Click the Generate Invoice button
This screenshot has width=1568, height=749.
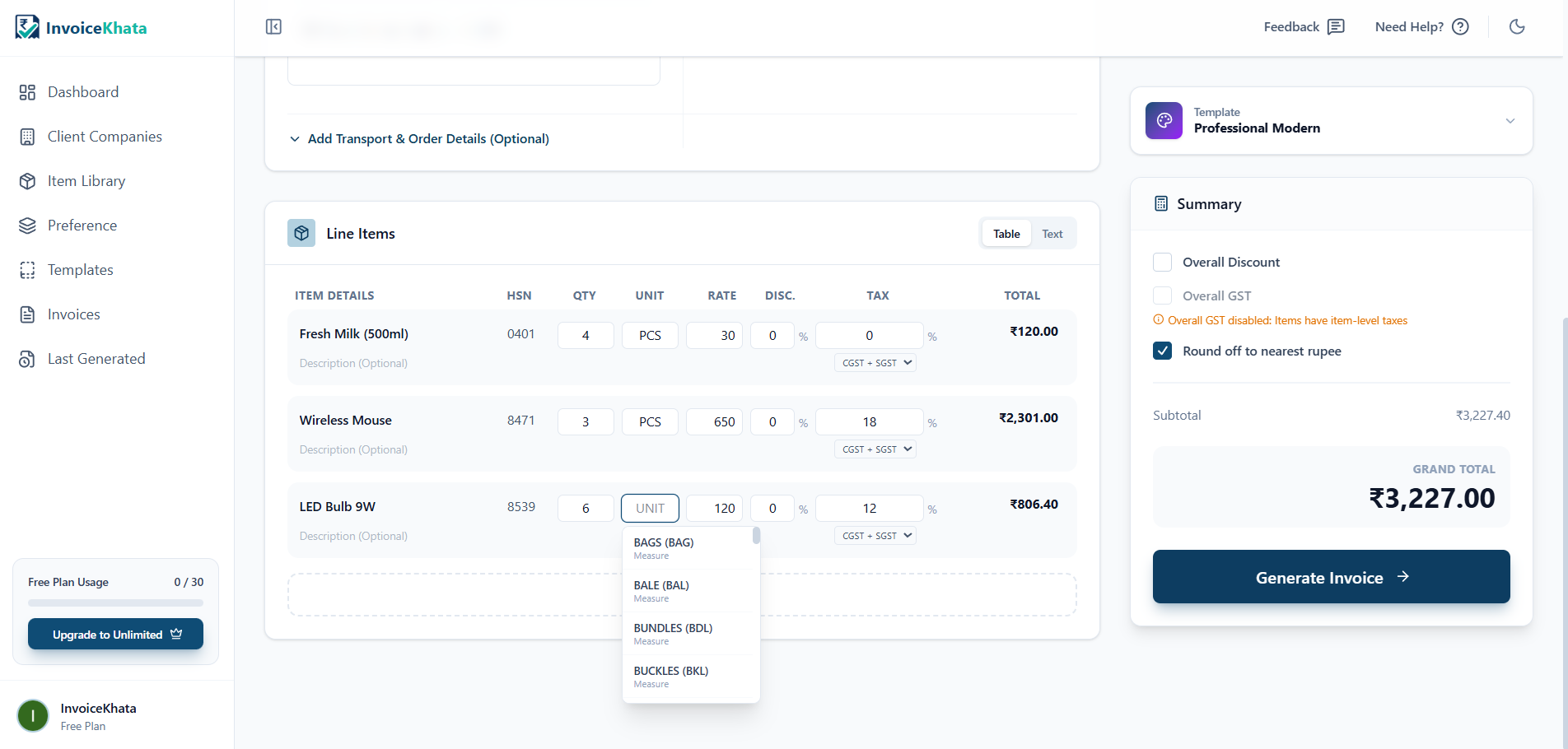(x=1330, y=577)
